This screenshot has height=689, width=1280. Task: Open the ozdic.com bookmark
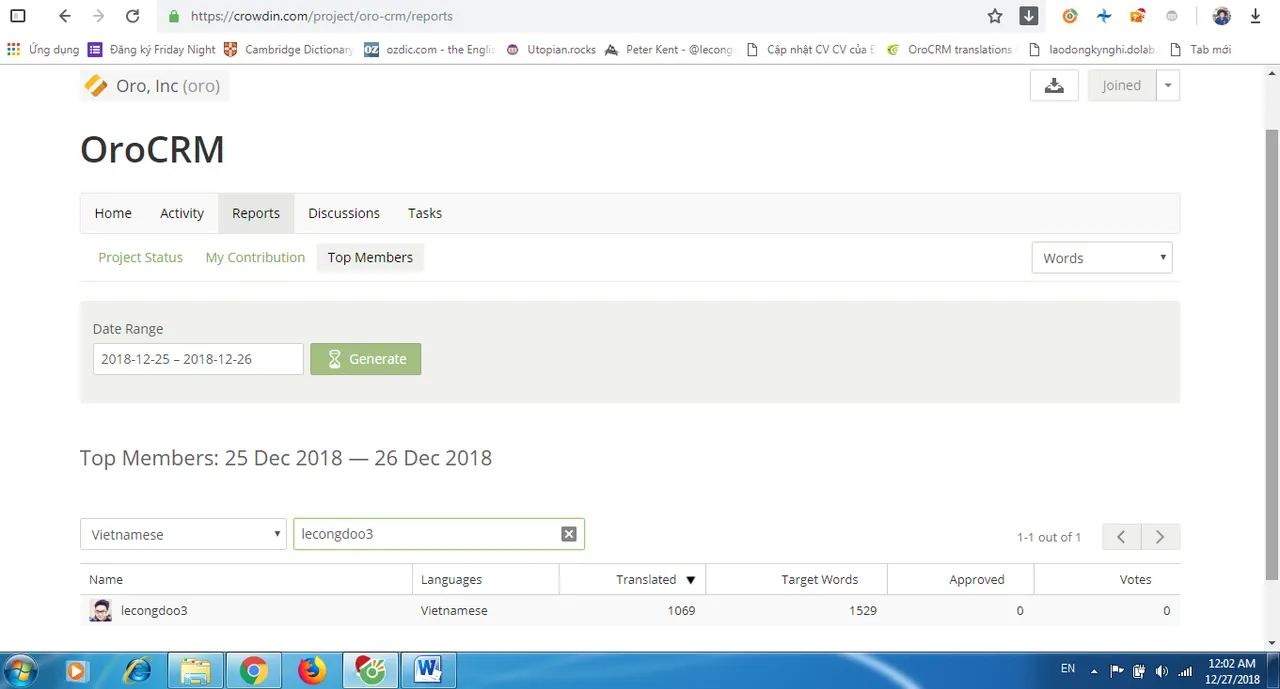click(429, 49)
